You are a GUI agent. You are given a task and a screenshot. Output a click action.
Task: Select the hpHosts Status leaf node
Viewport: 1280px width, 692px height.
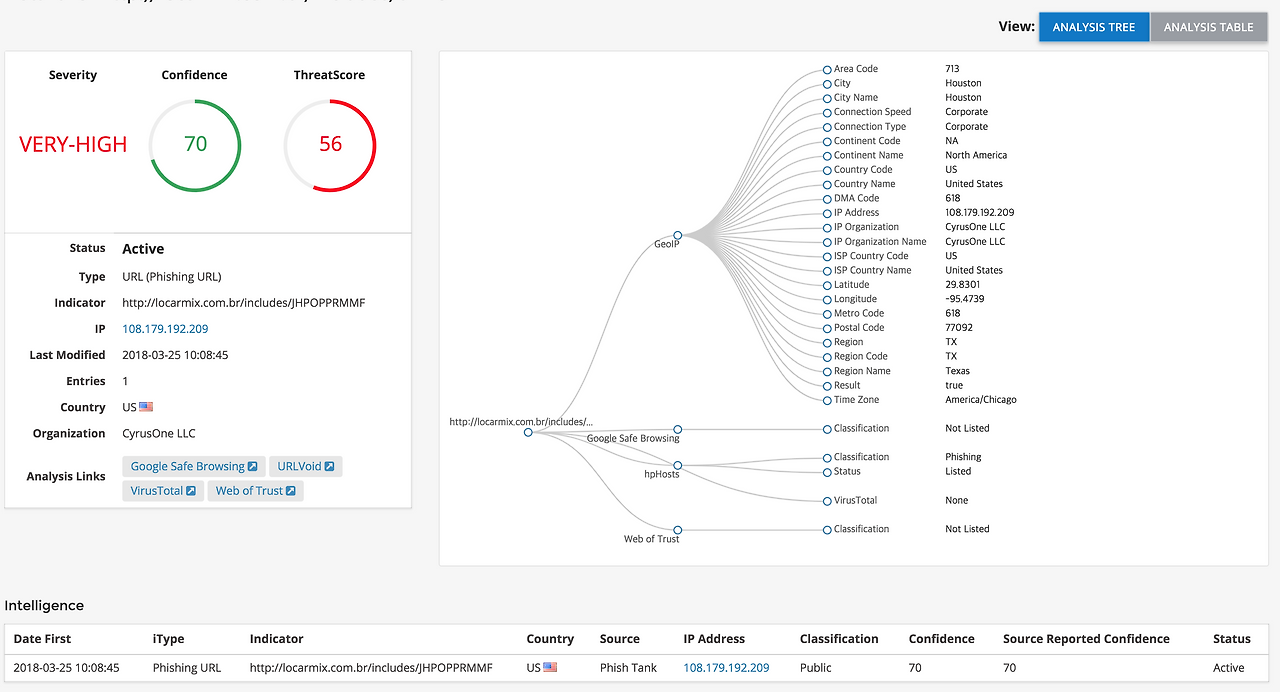(x=827, y=472)
